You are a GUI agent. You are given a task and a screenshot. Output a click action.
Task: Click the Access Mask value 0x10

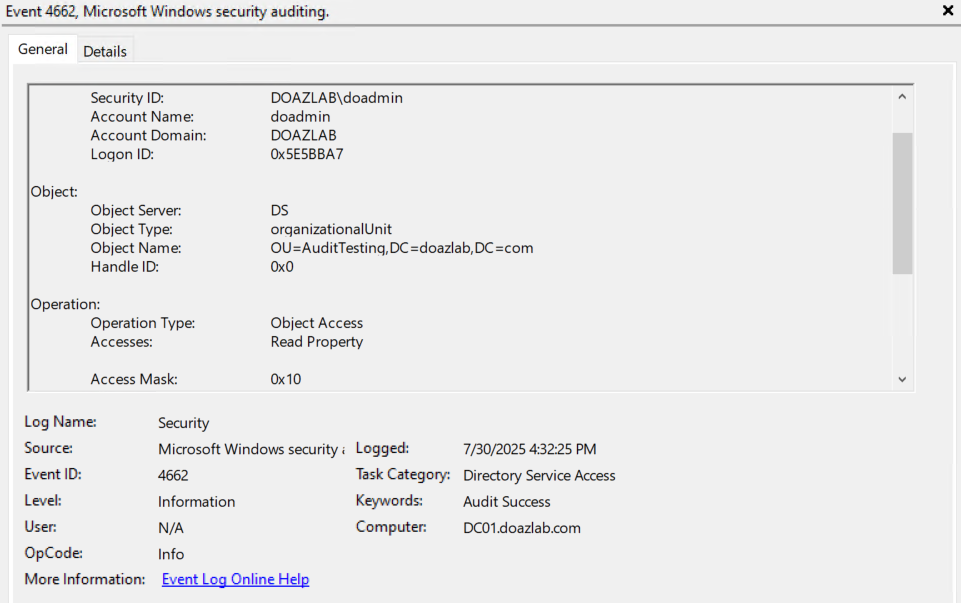[x=286, y=379]
